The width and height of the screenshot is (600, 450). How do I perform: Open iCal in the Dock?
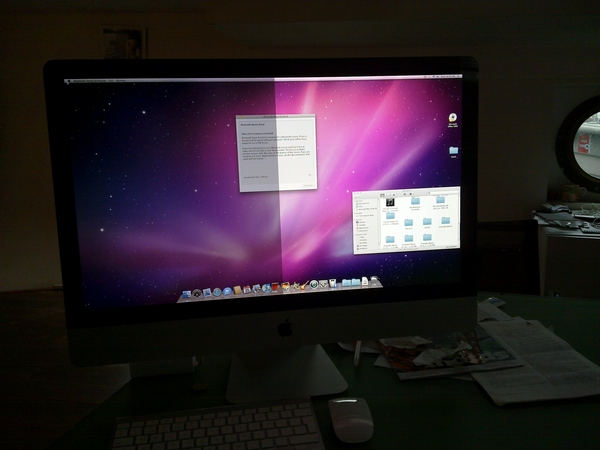click(247, 289)
